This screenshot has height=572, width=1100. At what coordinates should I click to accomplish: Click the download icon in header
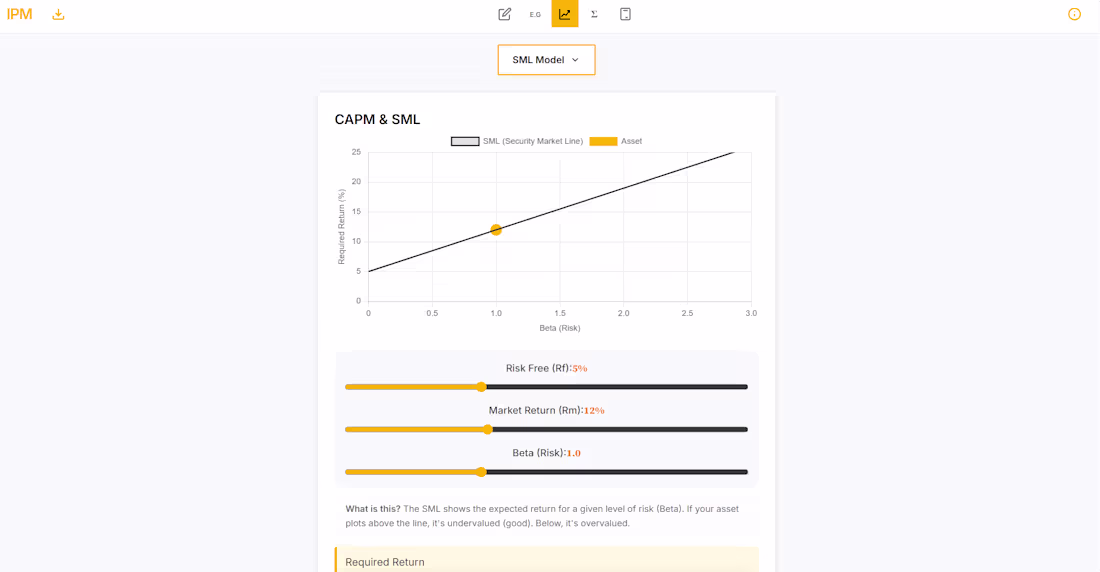click(58, 14)
